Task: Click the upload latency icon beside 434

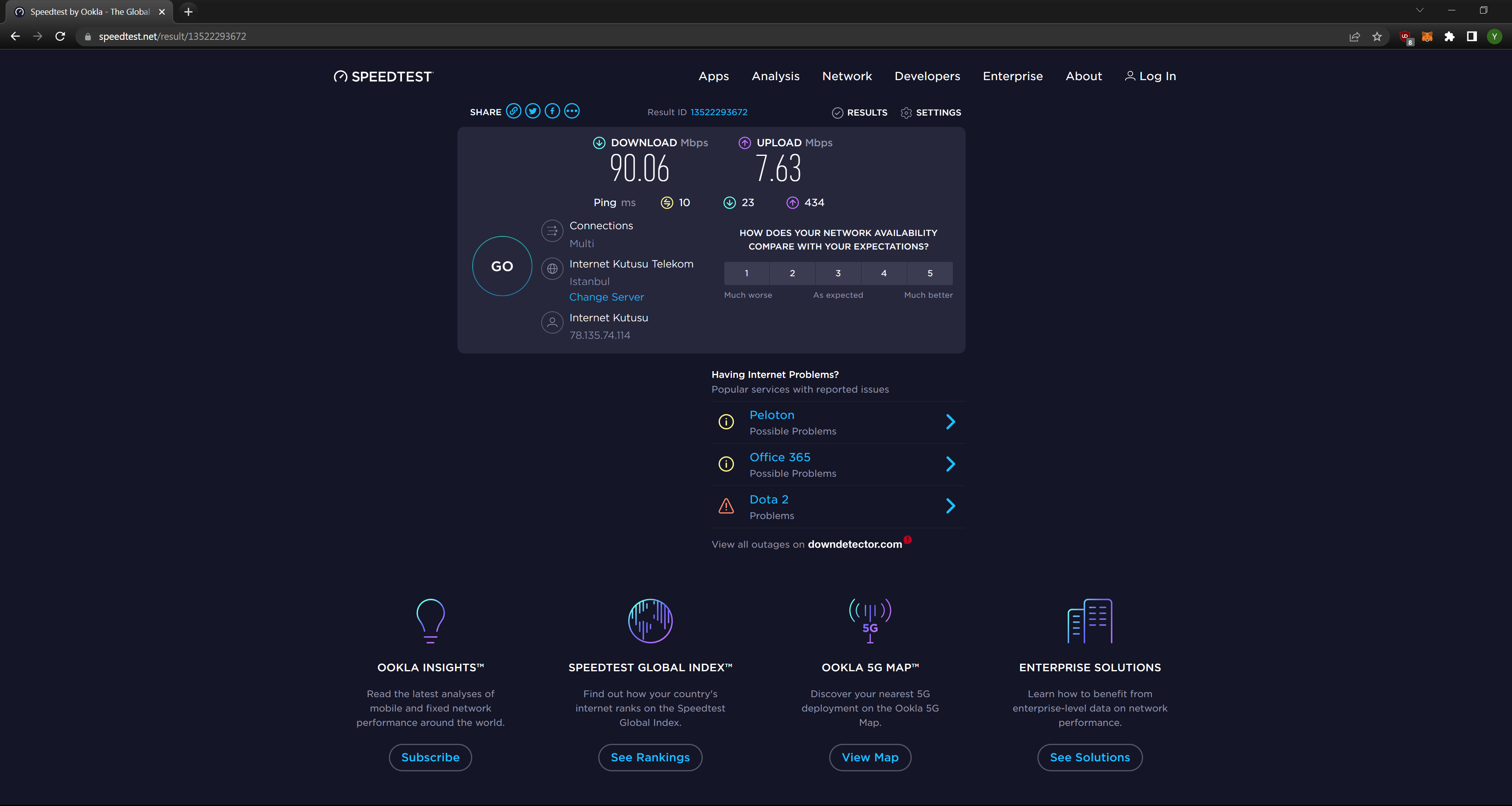Action: tap(792, 202)
